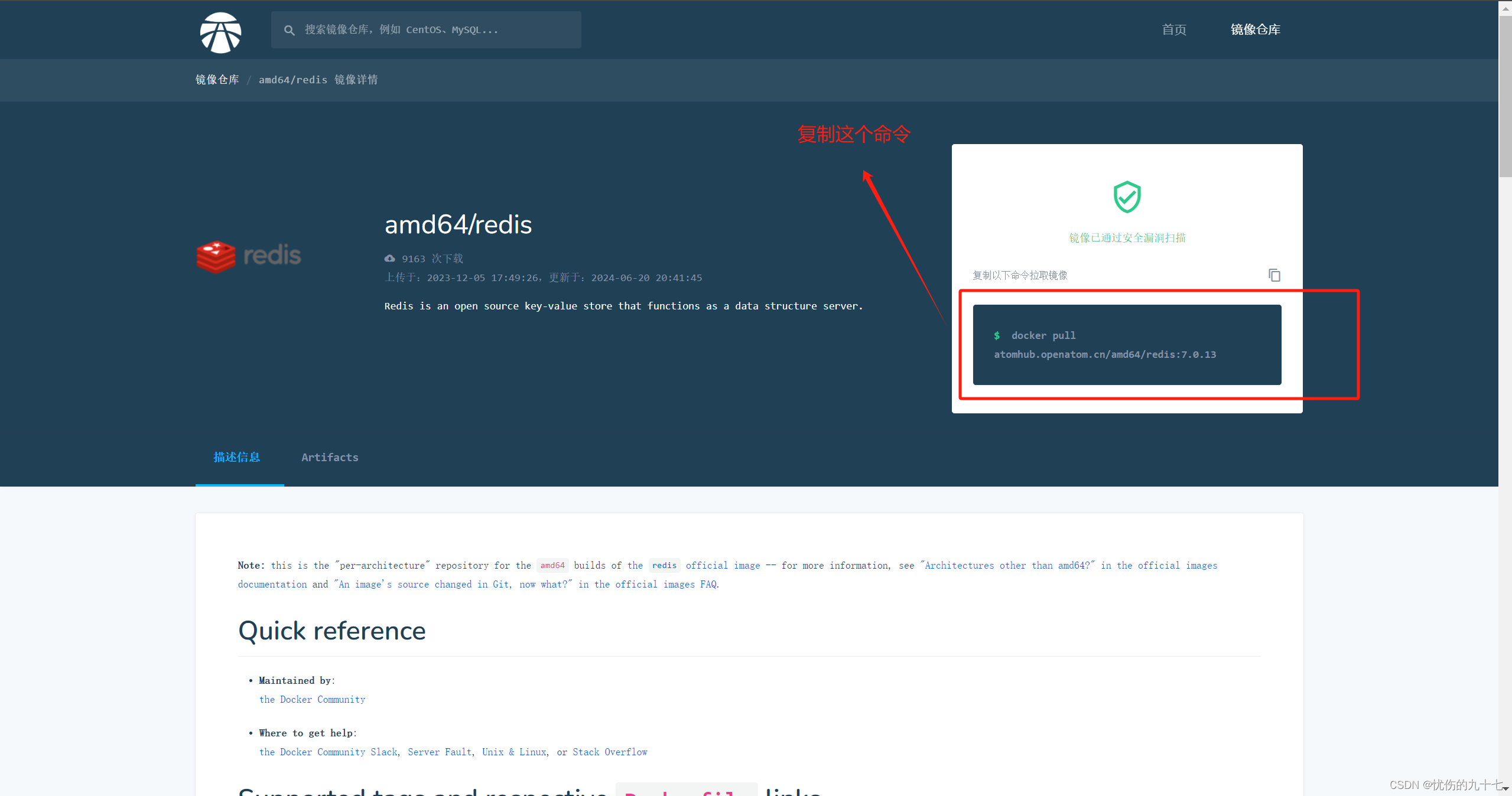Switch to the Artifacts tab
Image resolution: width=1512 pixels, height=796 pixels.
(x=330, y=457)
